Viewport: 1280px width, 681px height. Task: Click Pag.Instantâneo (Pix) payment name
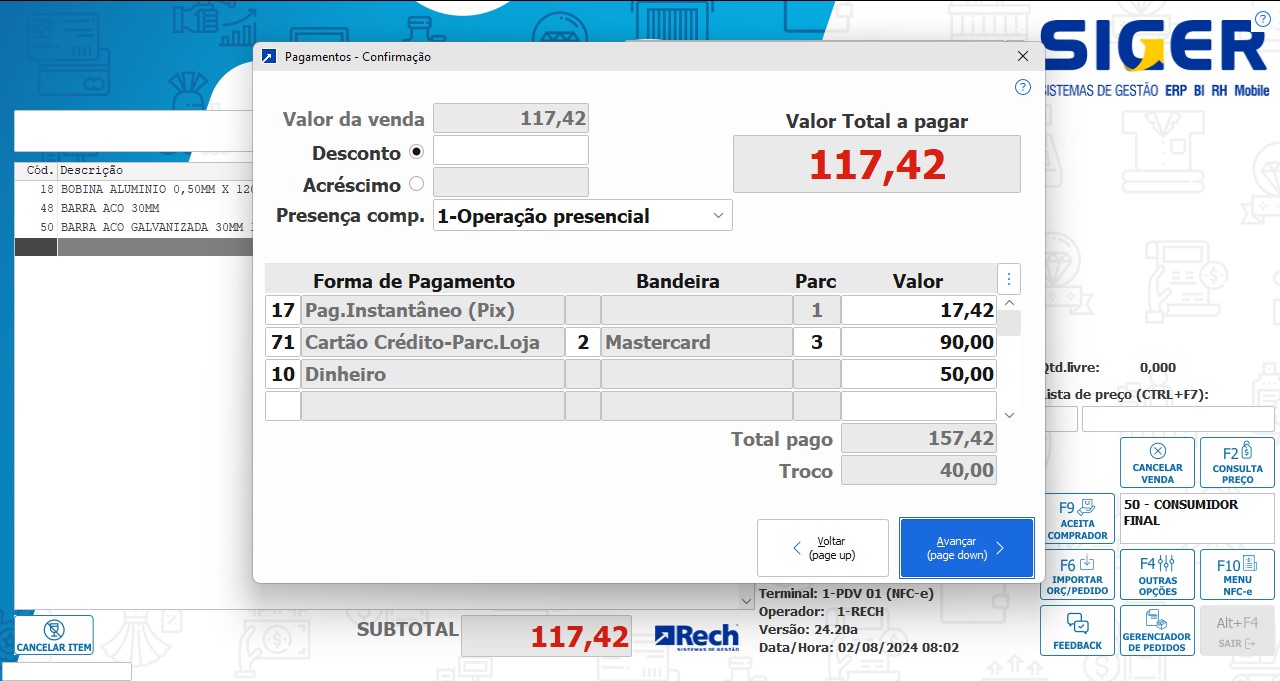coord(433,310)
